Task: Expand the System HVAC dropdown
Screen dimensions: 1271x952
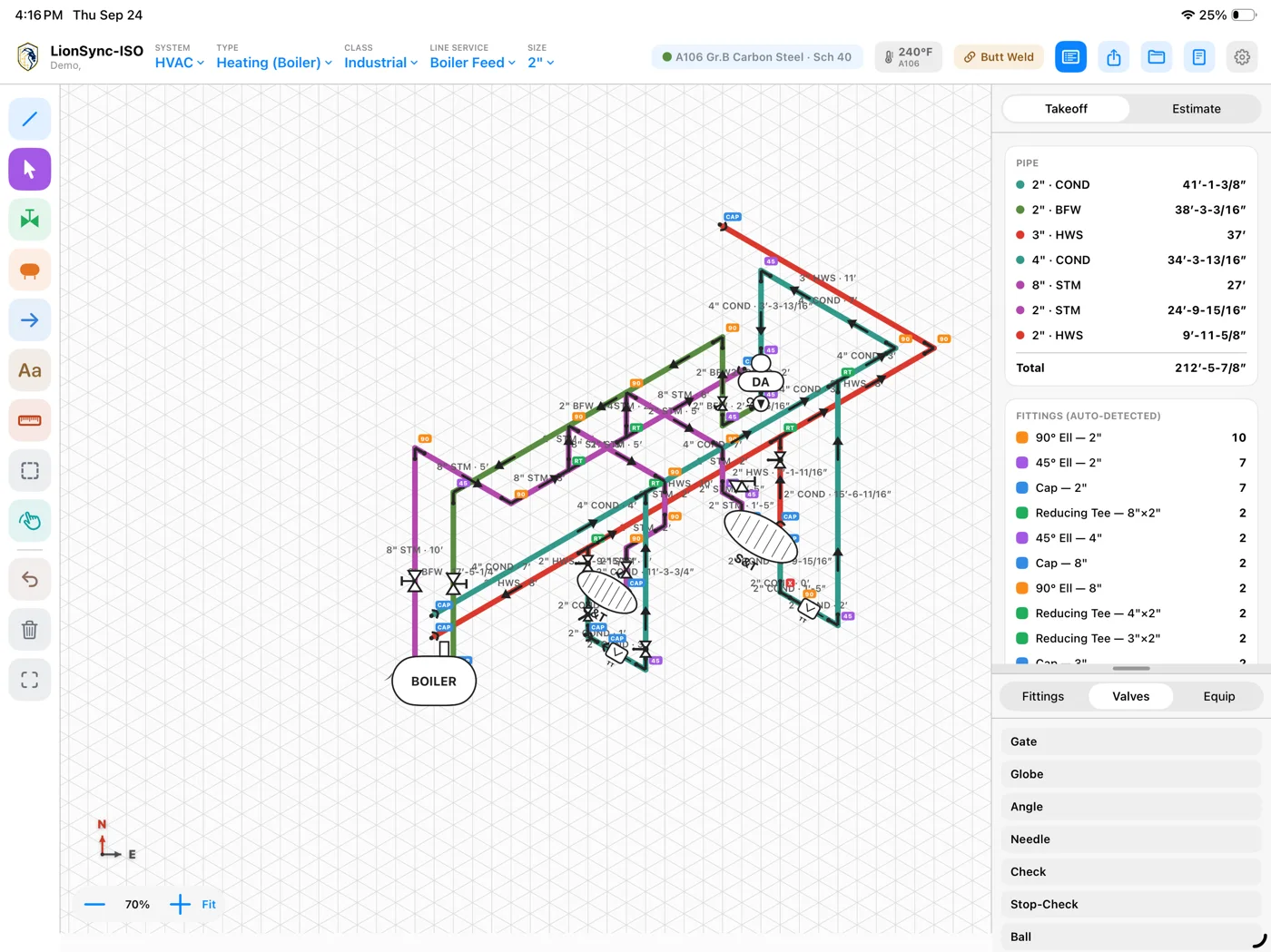Action: (180, 63)
